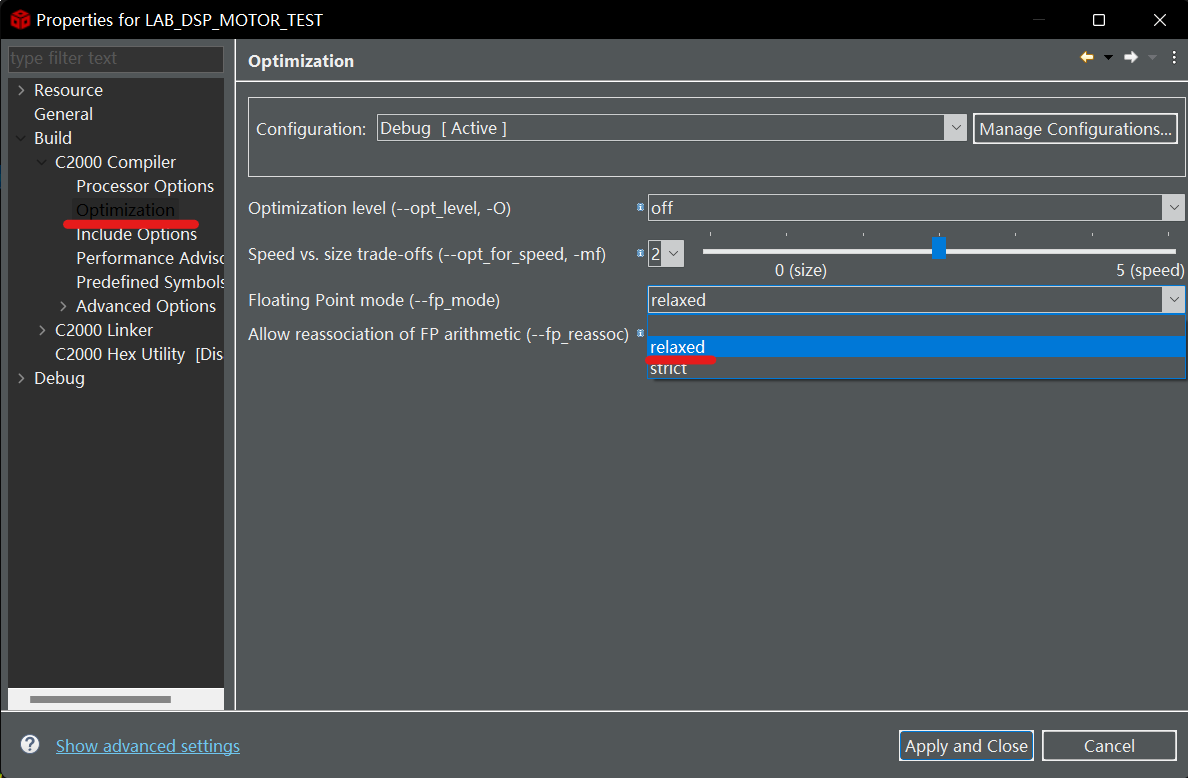This screenshot has width=1188, height=778.
Task: Expand the C2000 Linker node
Action: tap(43, 330)
